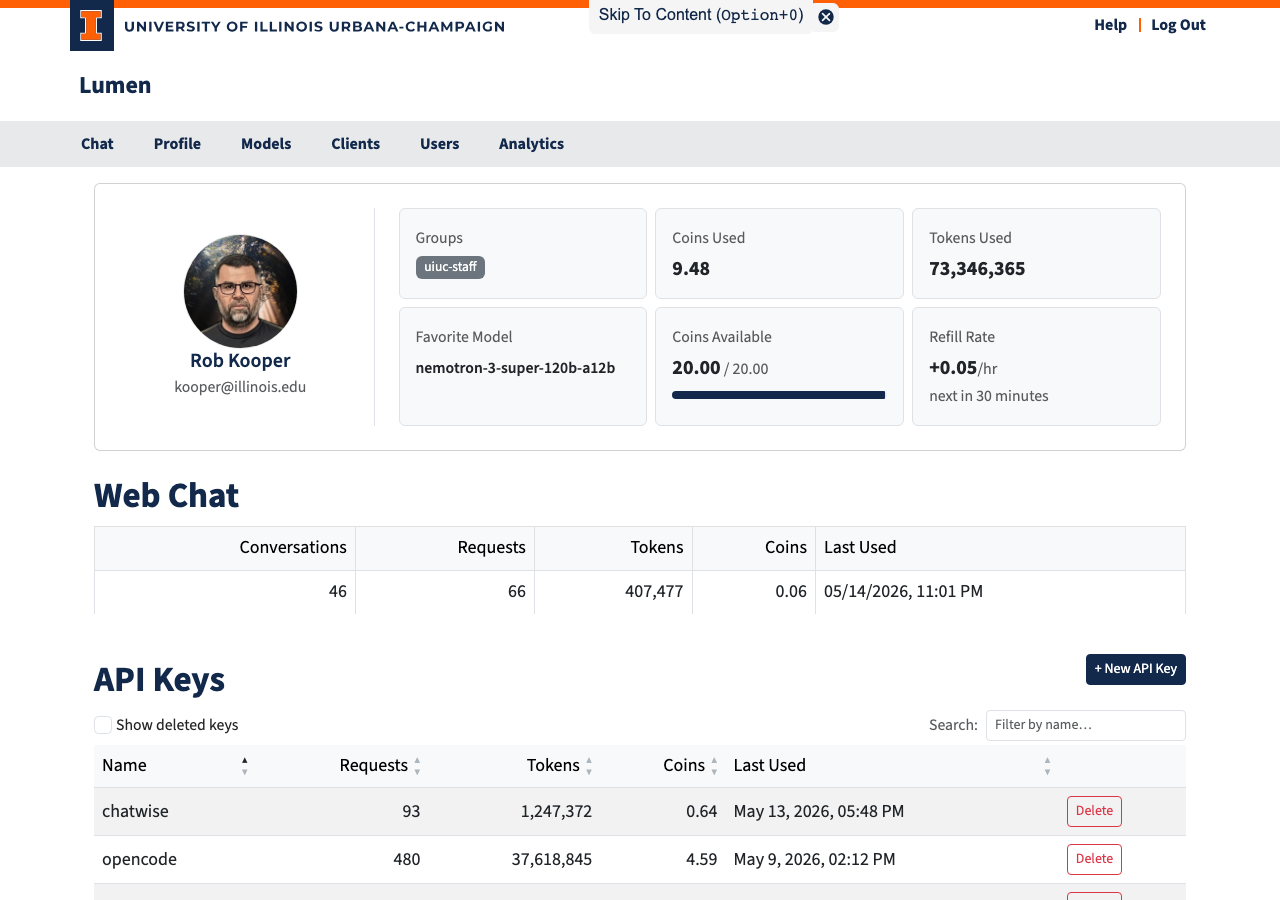The height and width of the screenshot is (900, 1280).
Task: Delete the chatwise API key
Action: [1094, 811]
